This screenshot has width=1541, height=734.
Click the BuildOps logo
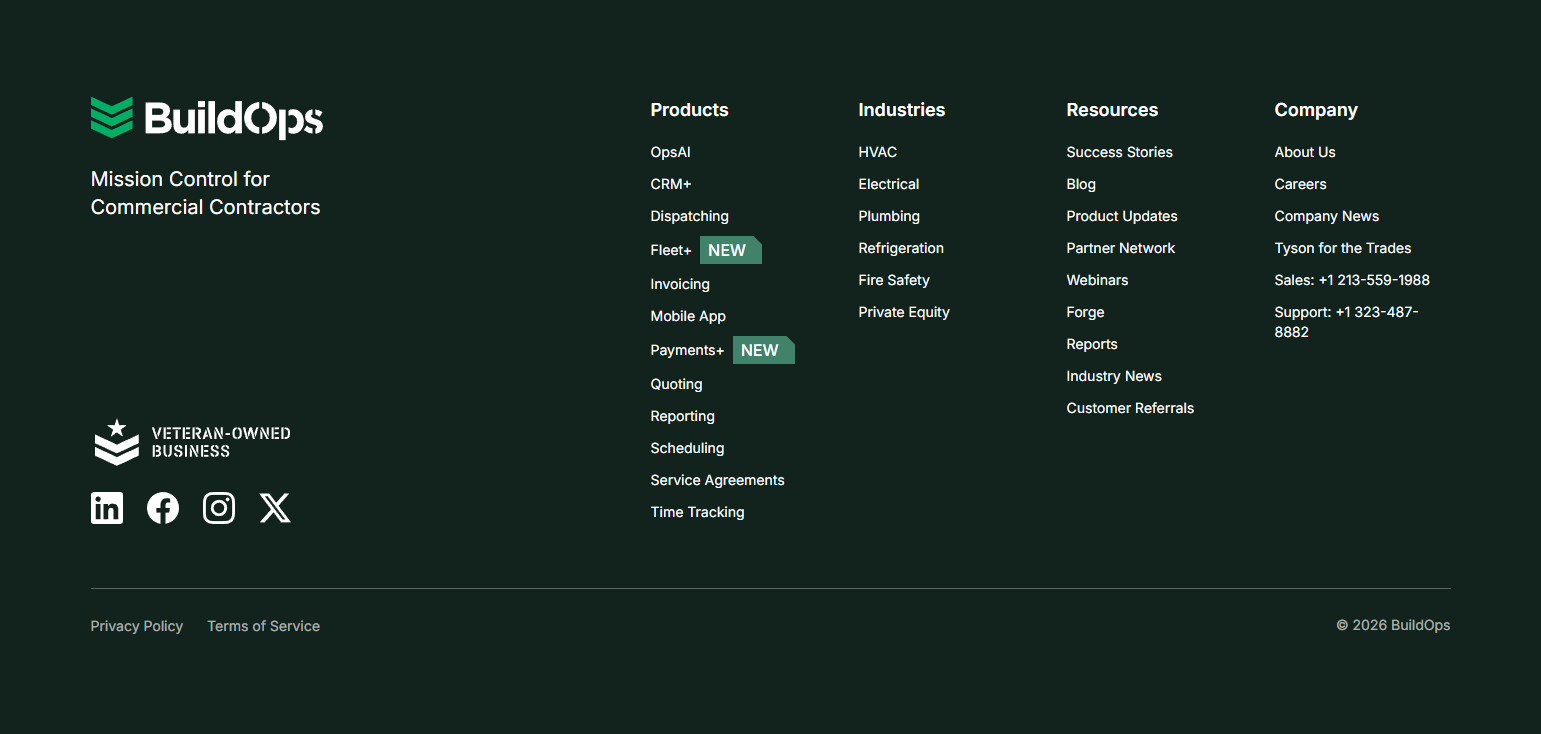206,117
